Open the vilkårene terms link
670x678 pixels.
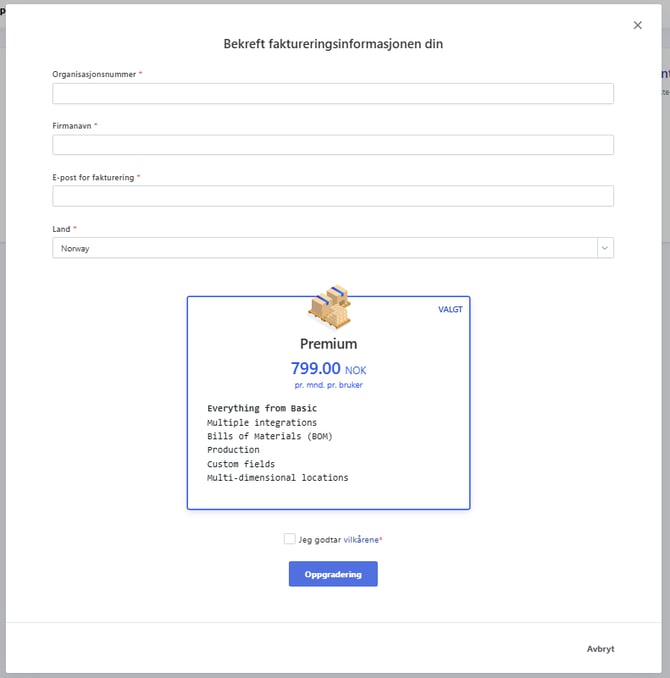[361, 540]
